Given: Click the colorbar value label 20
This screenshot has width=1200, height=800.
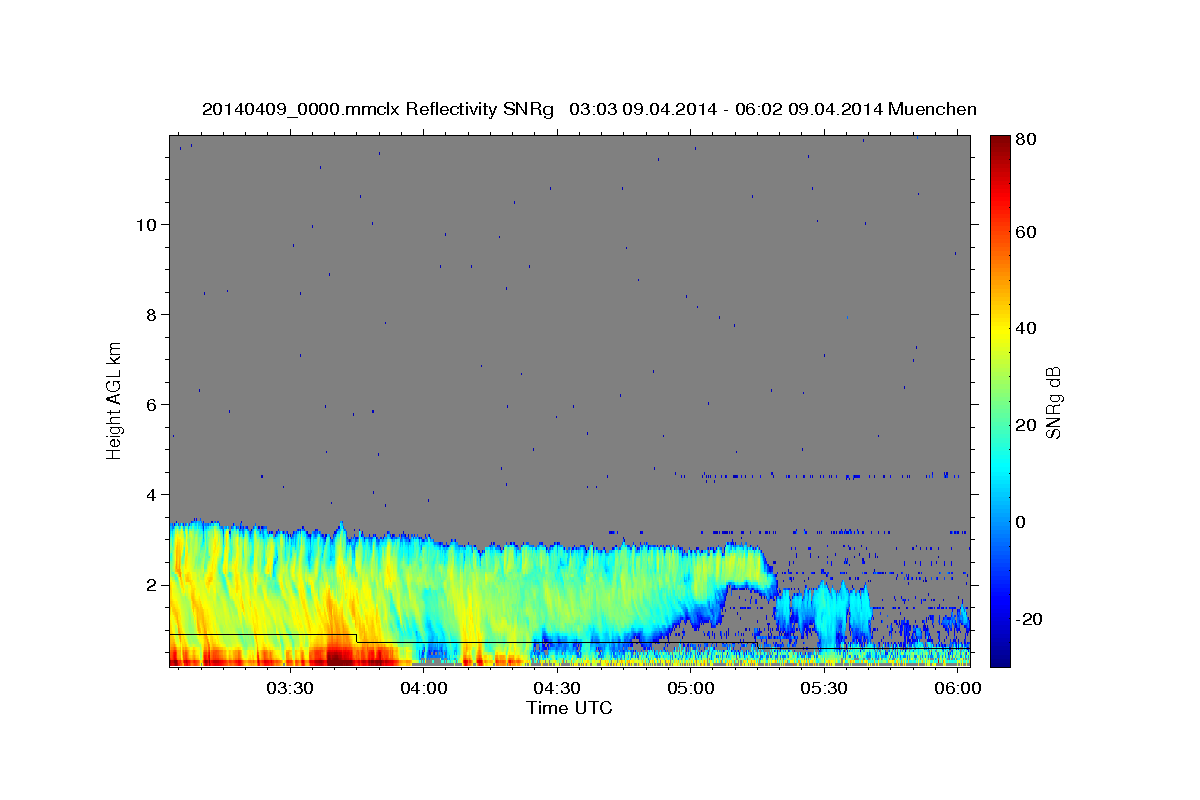Looking at the screenshot, I should tap(1025, 425).
